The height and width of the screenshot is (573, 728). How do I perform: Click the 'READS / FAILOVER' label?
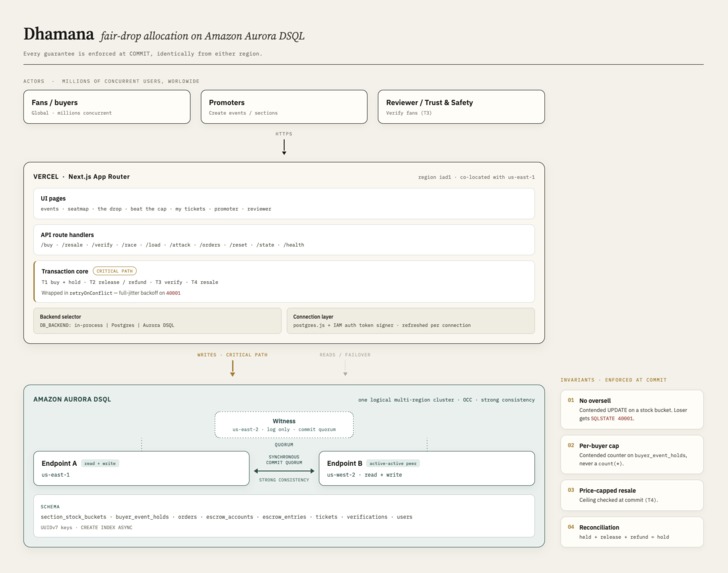click(x=345, y=355)
